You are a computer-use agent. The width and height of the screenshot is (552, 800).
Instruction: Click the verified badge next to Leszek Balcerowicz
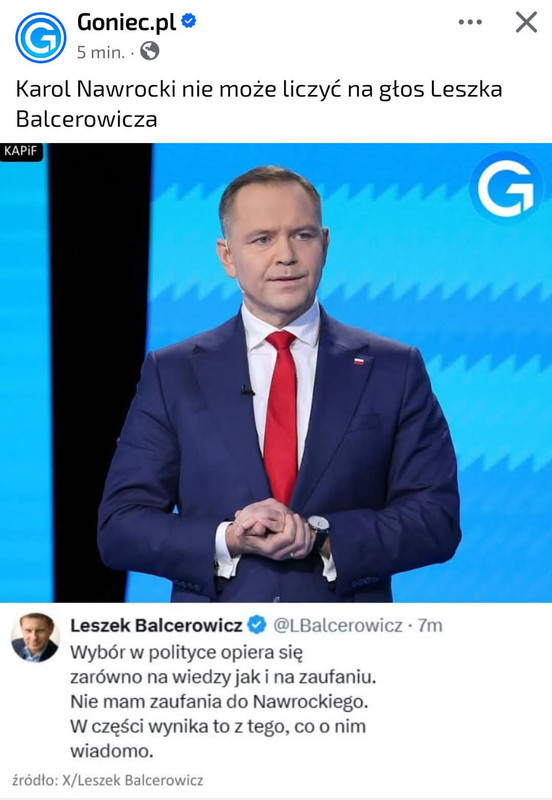[x=257, y=625]
